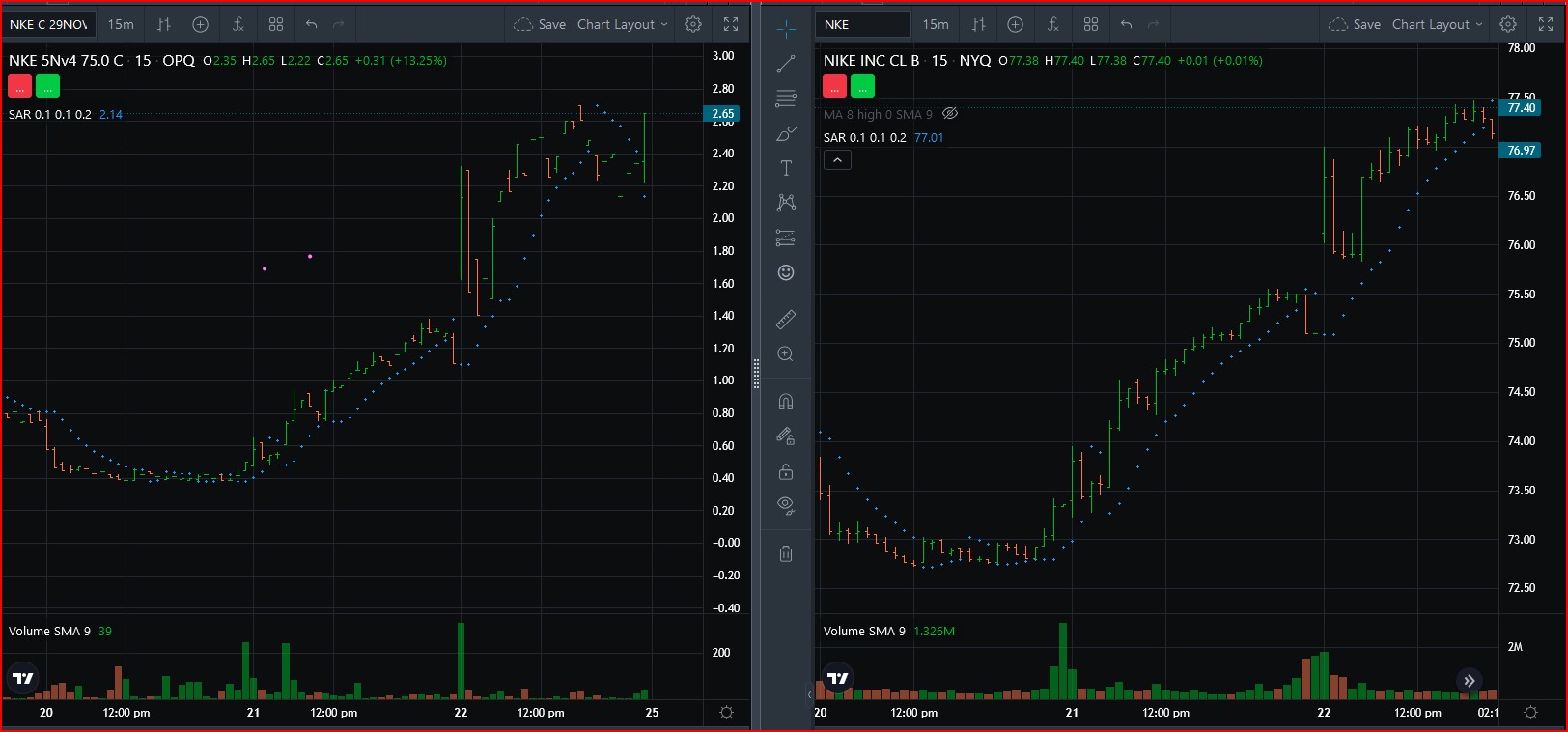Open the bar chart style selector on the left chart
This screenshot has width=1568, height=732.
pyautogui.click(x=163, y=24)
